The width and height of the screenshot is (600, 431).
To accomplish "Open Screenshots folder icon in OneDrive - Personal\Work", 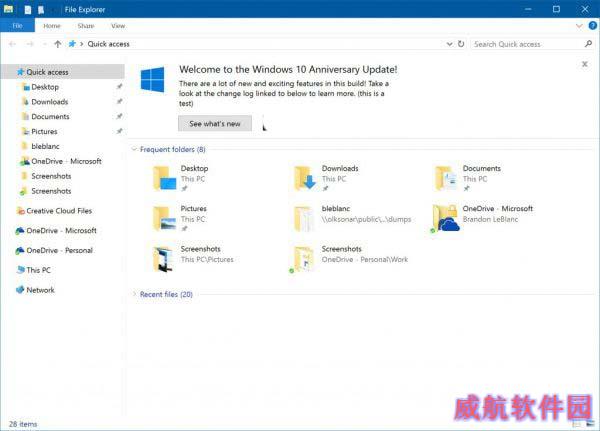I will 302,259.
